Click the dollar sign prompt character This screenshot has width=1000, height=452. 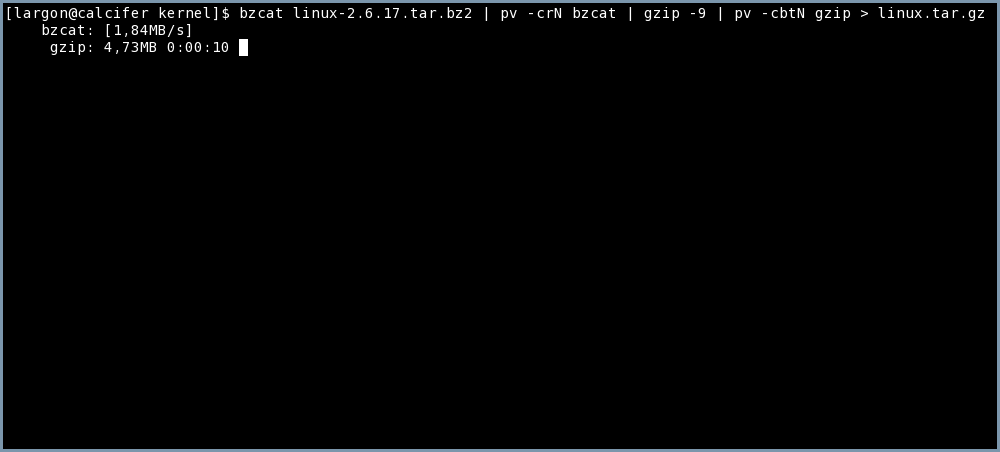click(225, 13)
